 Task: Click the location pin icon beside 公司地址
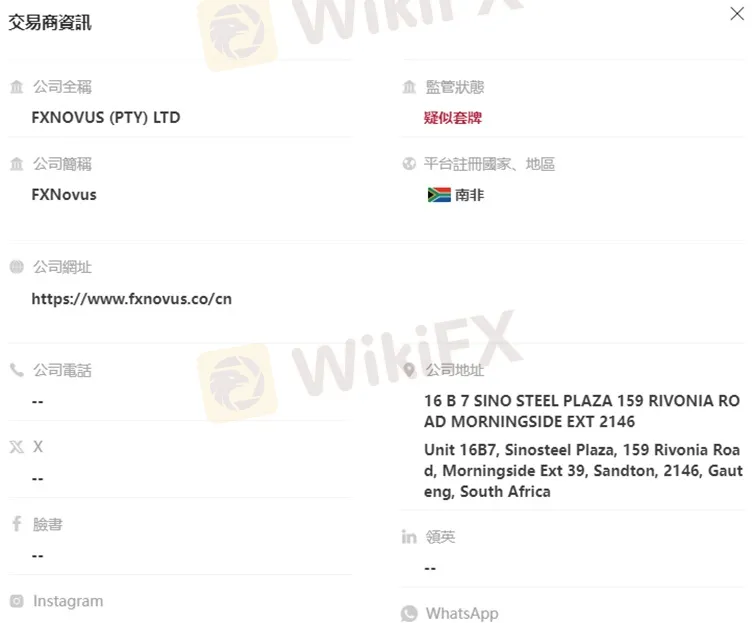click(409, 370)
